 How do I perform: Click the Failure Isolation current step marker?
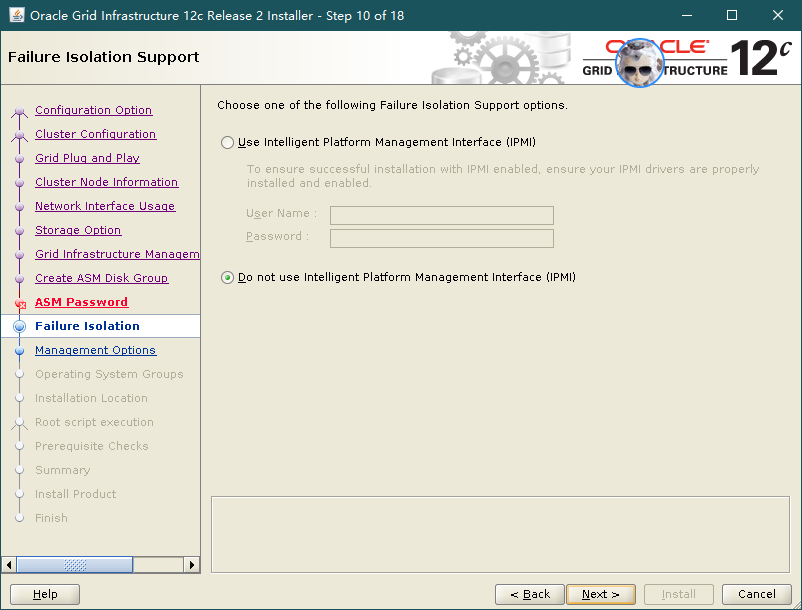[x=19, y=326]
